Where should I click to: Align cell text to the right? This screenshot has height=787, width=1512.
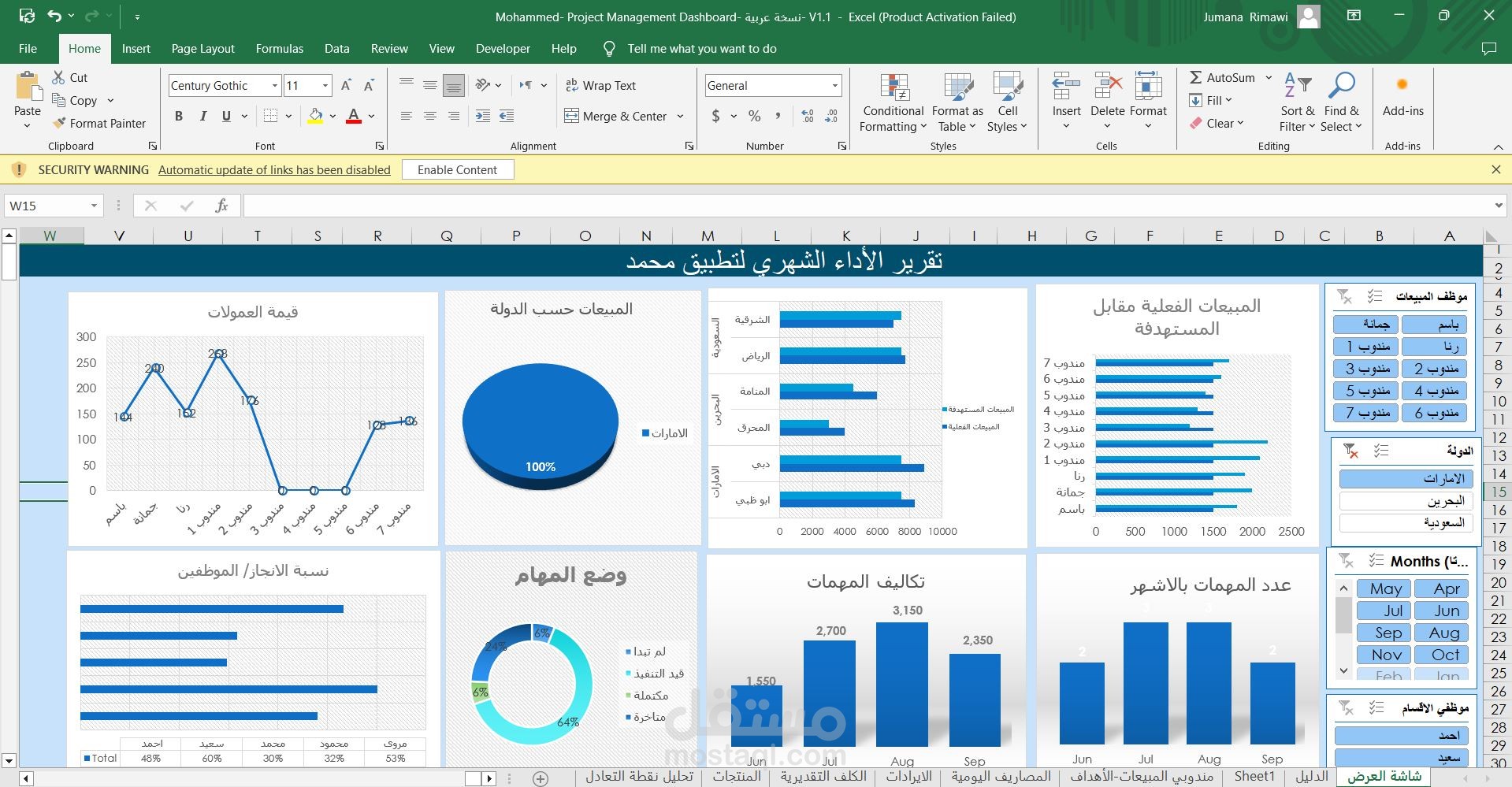[454, 116]
